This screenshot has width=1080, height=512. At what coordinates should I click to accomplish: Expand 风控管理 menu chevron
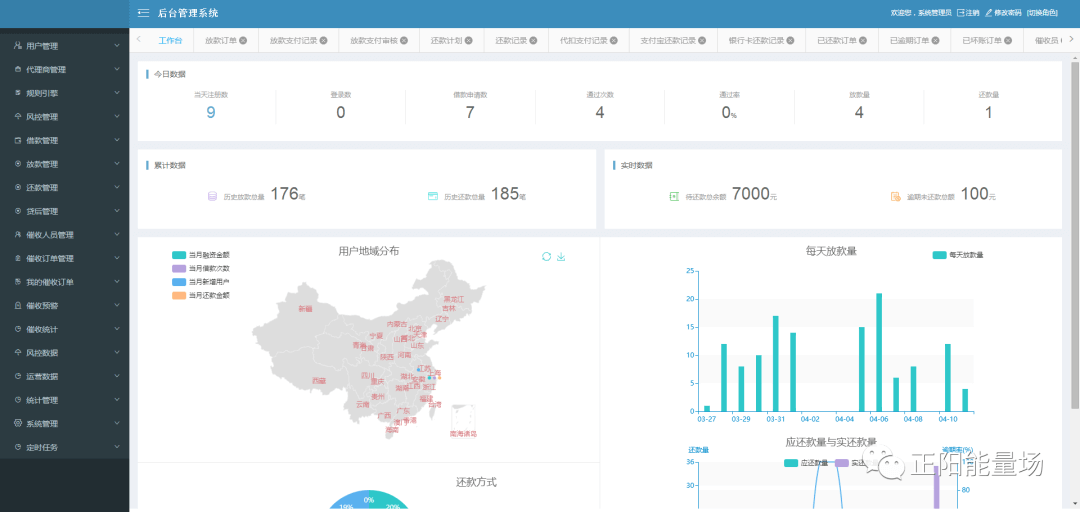[x=117, y=116]
